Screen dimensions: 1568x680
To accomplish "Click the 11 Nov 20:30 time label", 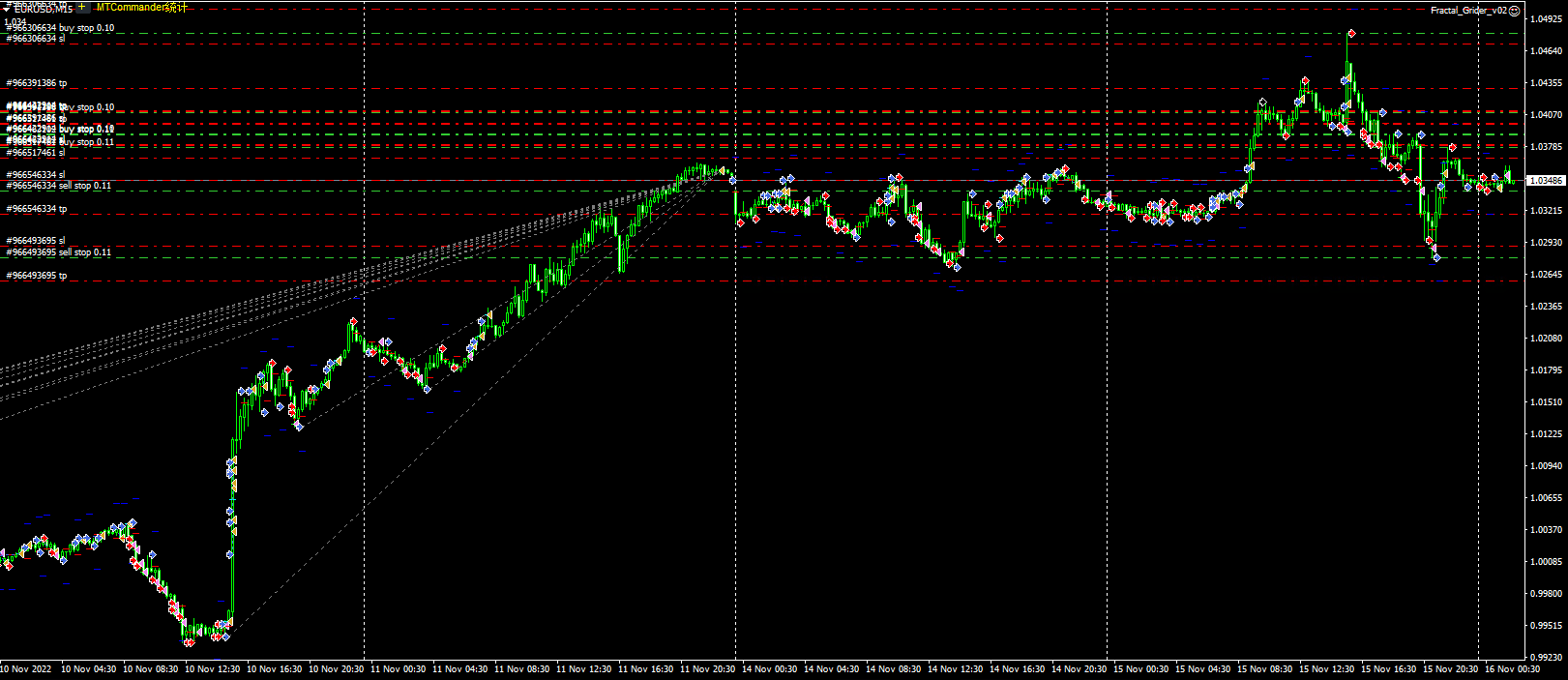I will tap(708, 669).
